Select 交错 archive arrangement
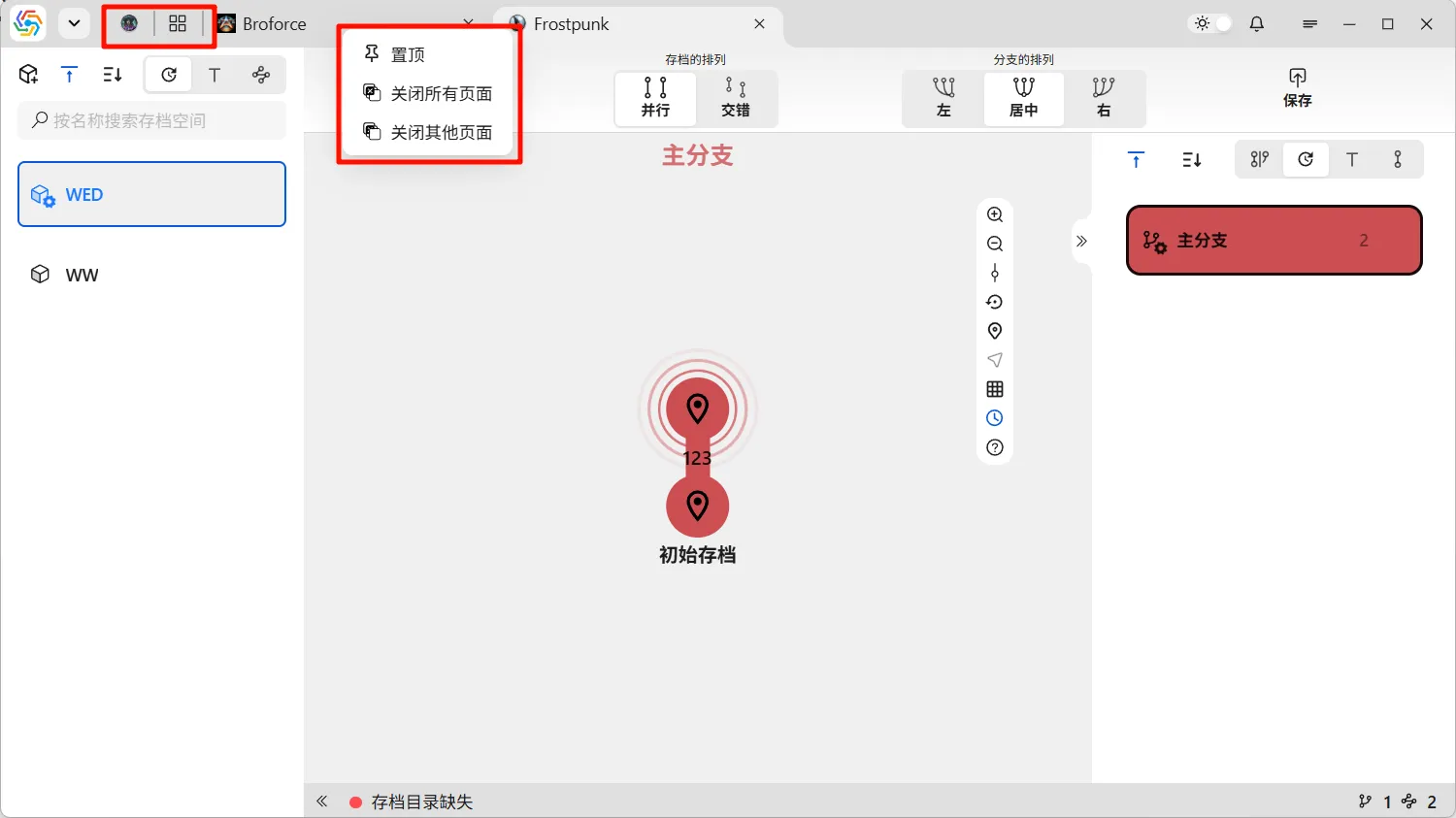This screenshot has width=1456, height=818. [736, 98]
